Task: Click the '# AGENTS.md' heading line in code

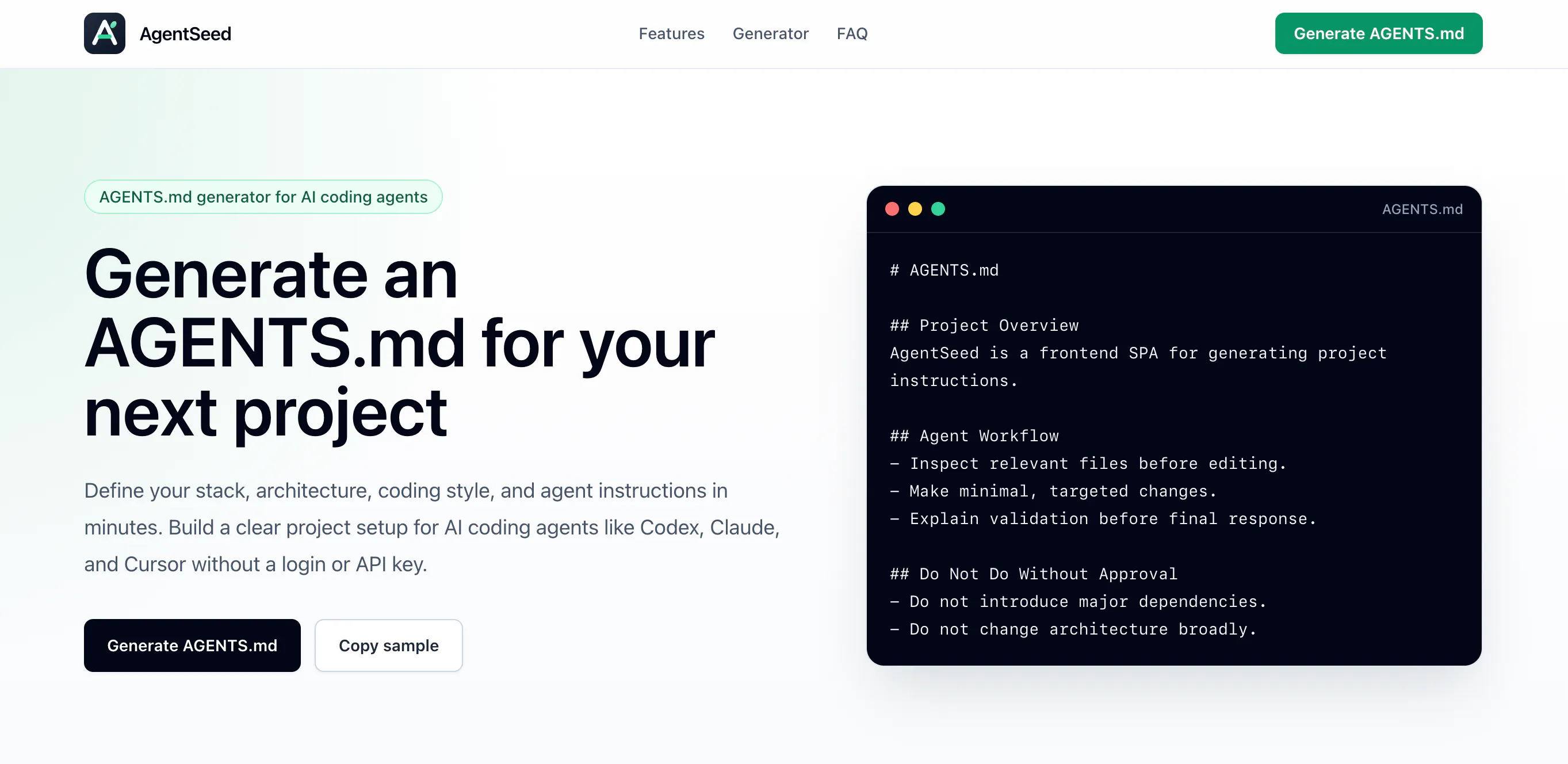Action: coord(944,270)
